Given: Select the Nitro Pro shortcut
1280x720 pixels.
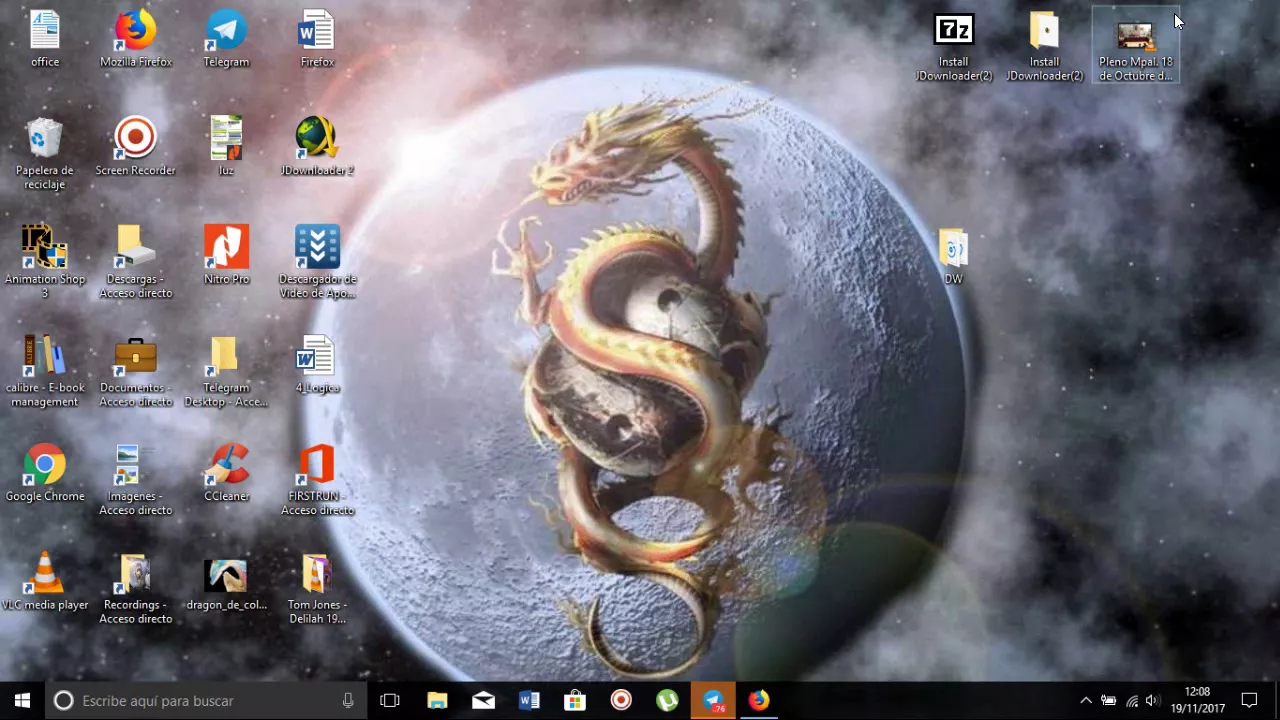Looking at the screenshot, I should pyautogui.click(x=226, y=256).
